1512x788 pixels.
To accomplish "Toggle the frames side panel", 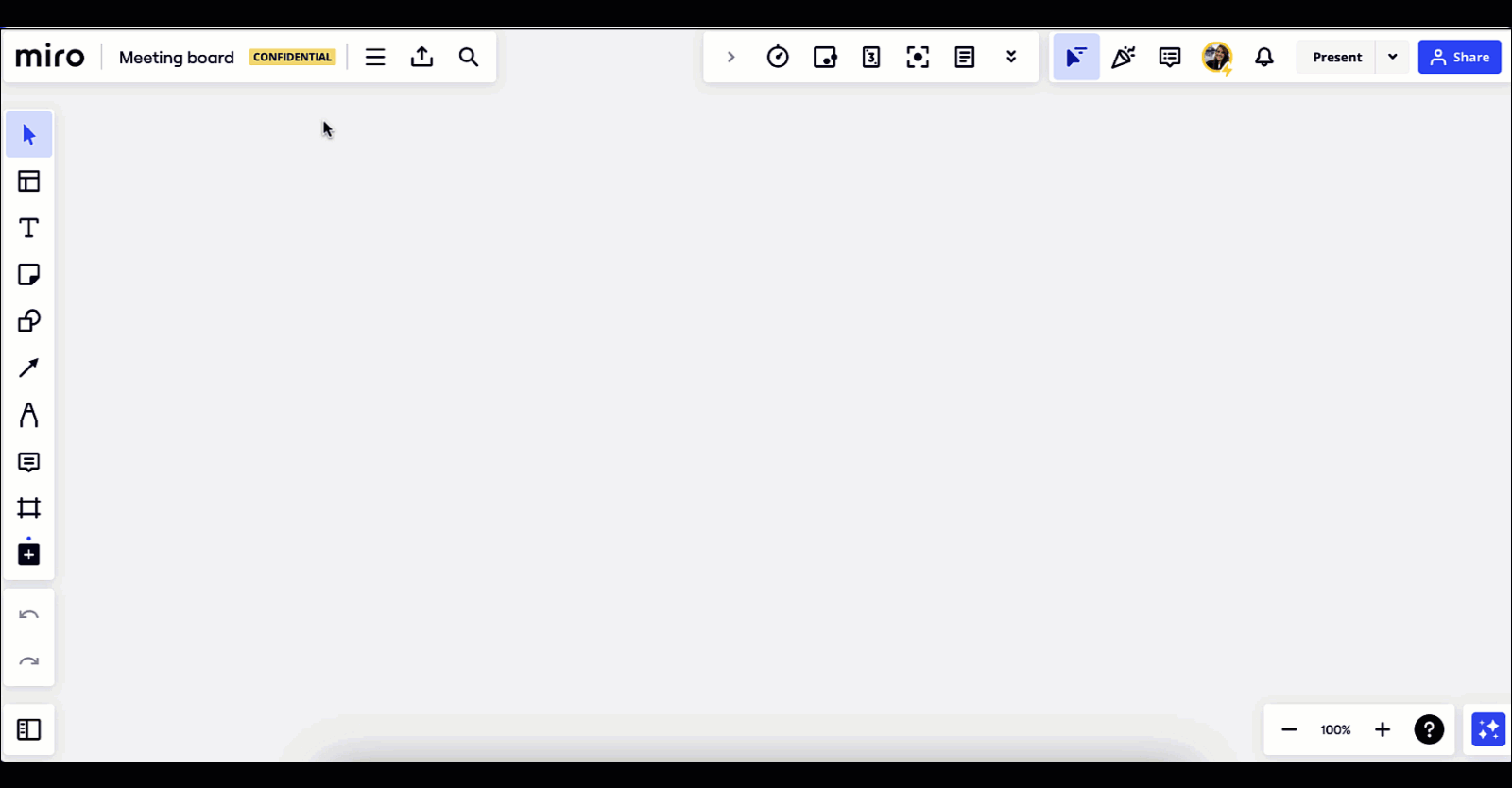I will pyautogui.click(x=28, y=729).
